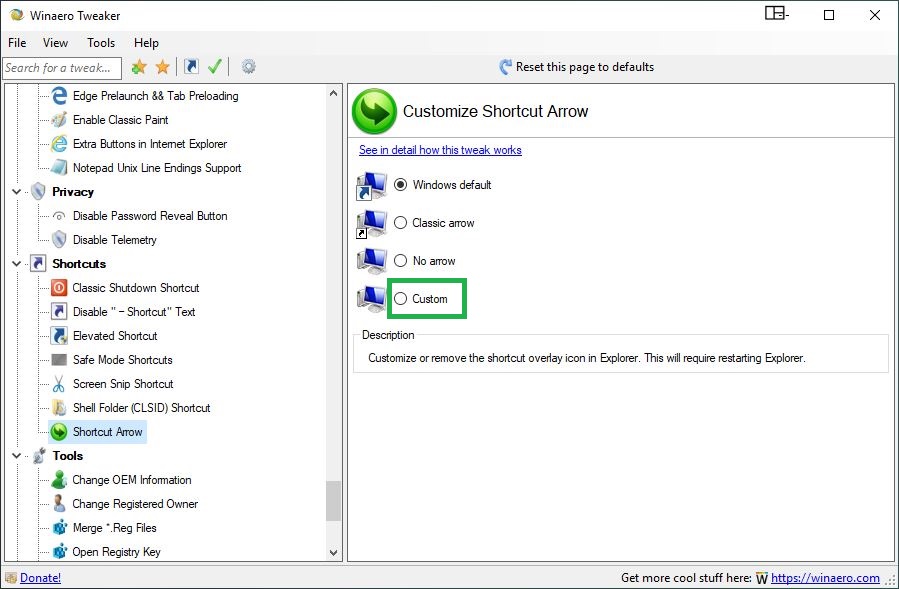899x589 pixels.
Task: Open the File menu
Action: pos(17,43)
